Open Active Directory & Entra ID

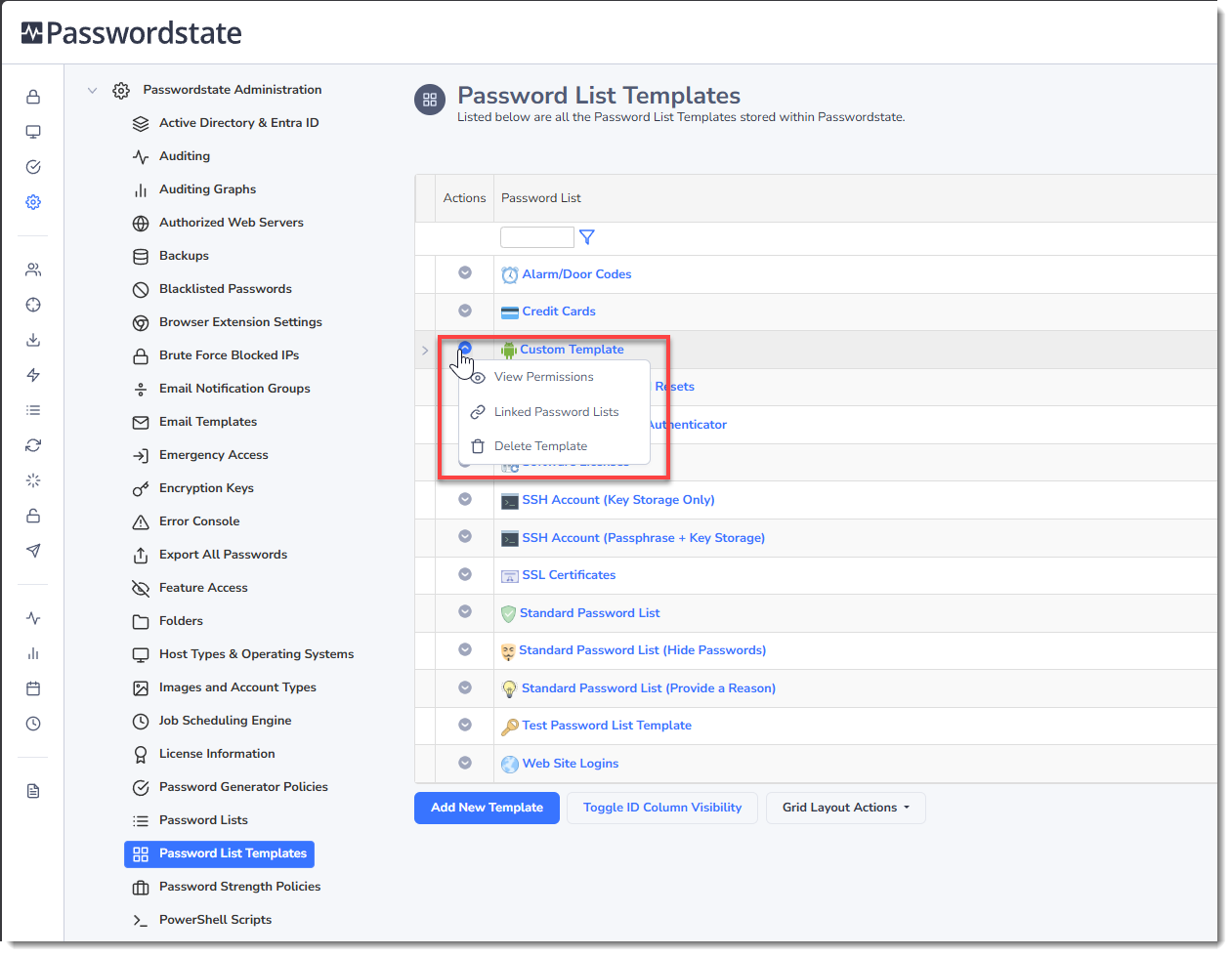click(x=239, y=123)
